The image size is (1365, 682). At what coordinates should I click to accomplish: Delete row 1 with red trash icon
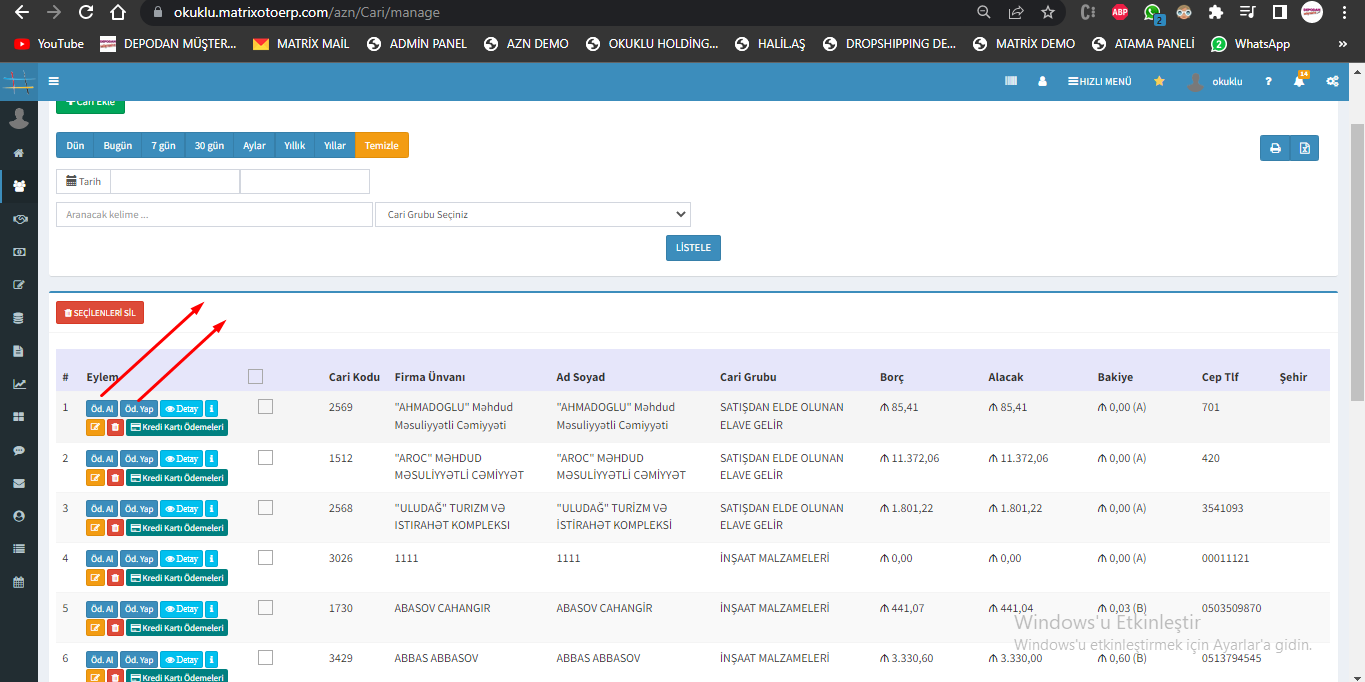pos(115,427)
